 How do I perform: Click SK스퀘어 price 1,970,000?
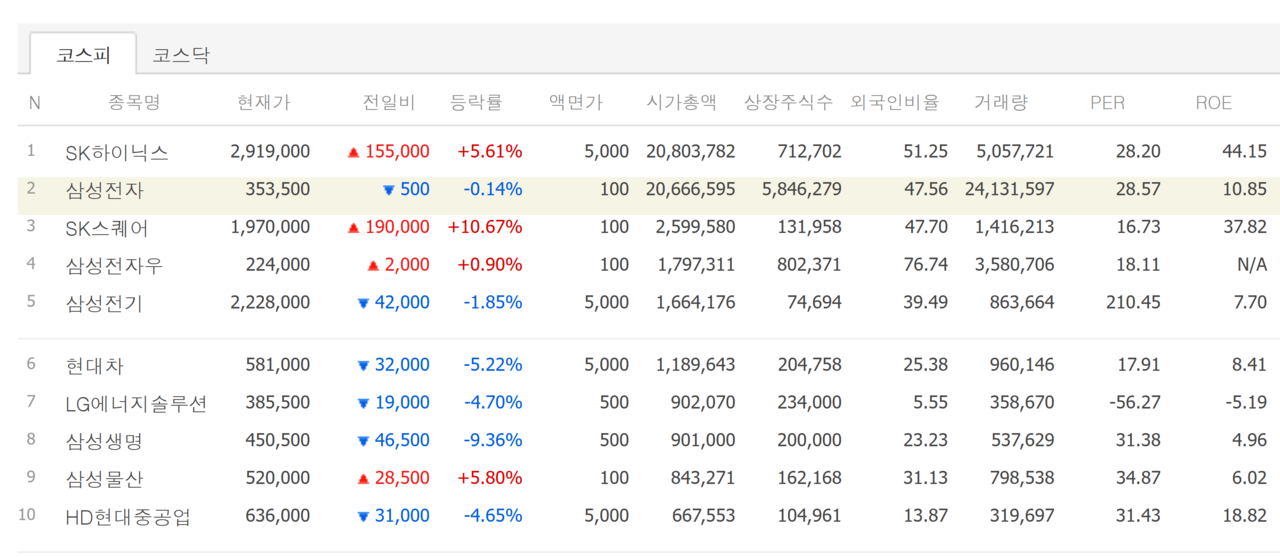coord(270,227)
